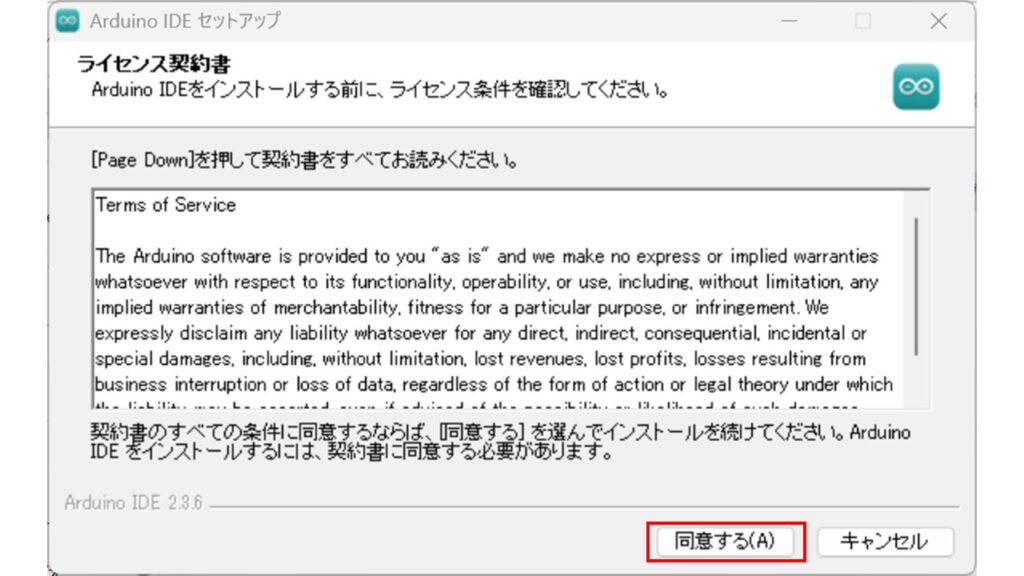
Task: Click the ライセンス契約書 heading text
Action: tap(154, 64)
